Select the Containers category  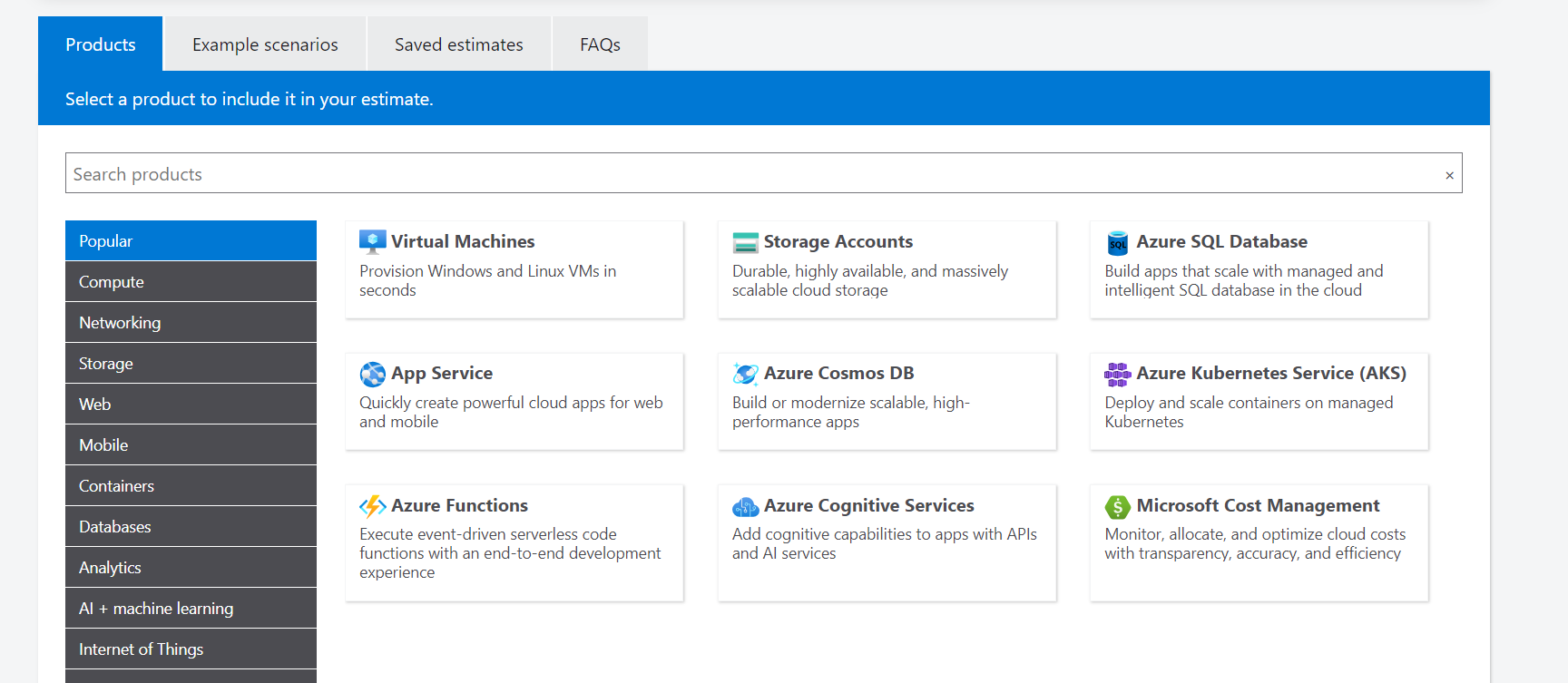(191, 485)
